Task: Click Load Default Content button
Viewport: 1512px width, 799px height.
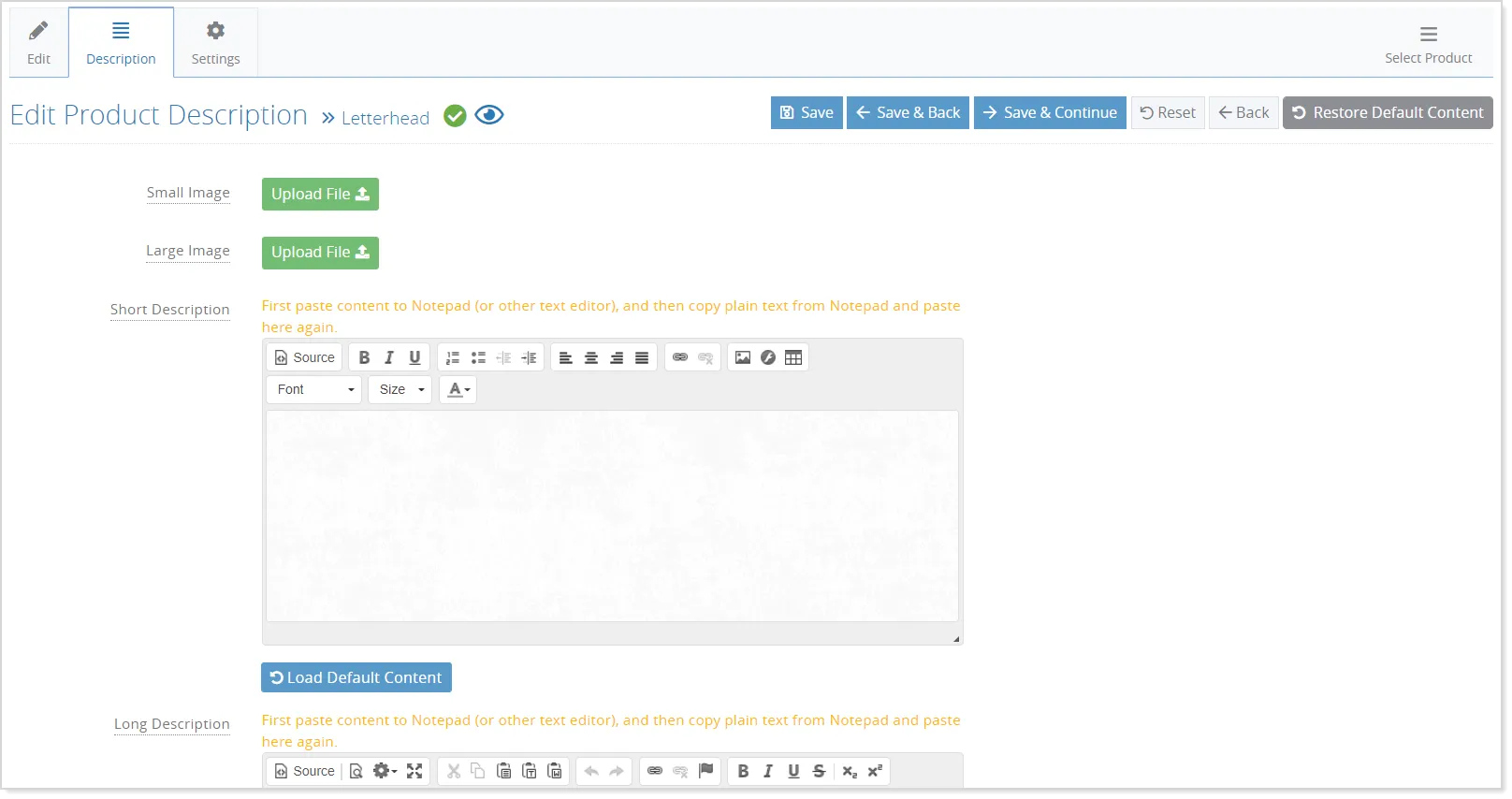Action: pos(356,677)
